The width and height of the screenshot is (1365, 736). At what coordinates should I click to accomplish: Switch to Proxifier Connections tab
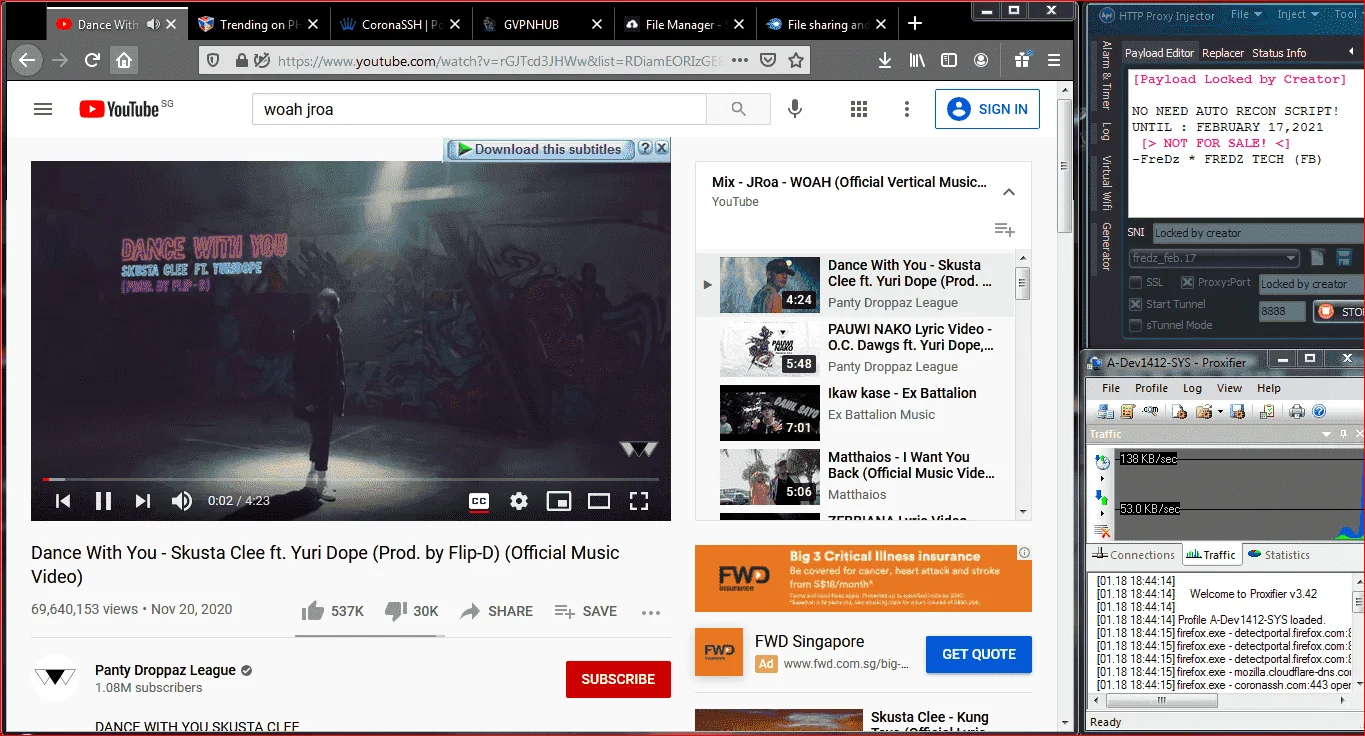point(1135,555)
